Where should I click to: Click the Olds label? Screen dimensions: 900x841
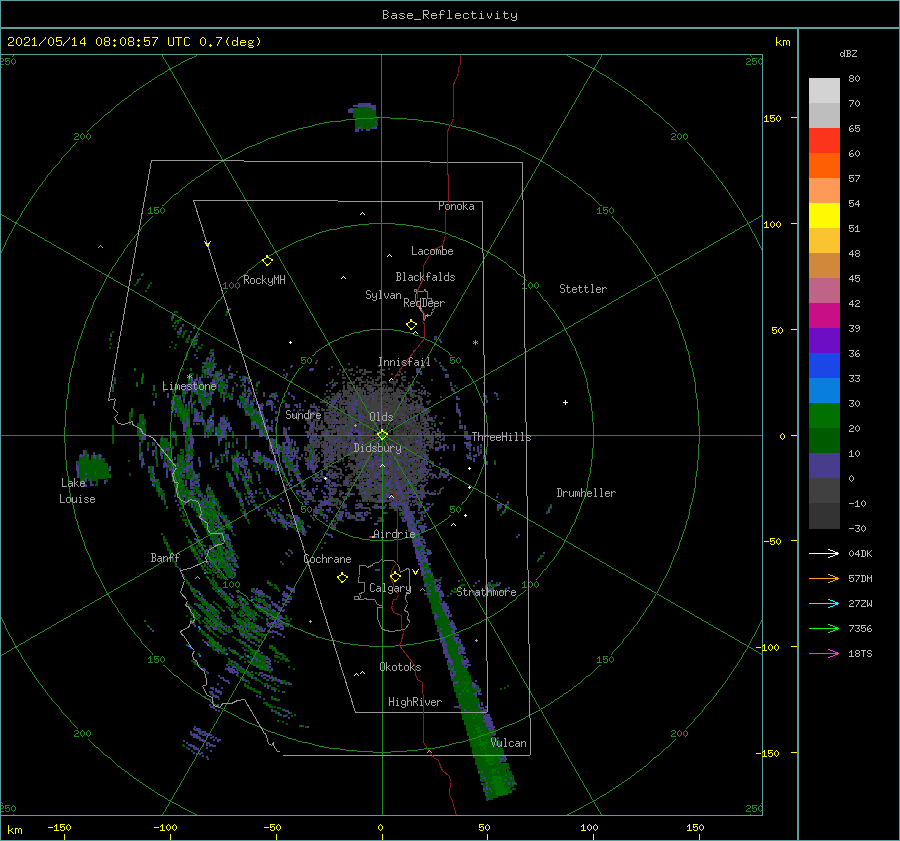pos(381,417)
